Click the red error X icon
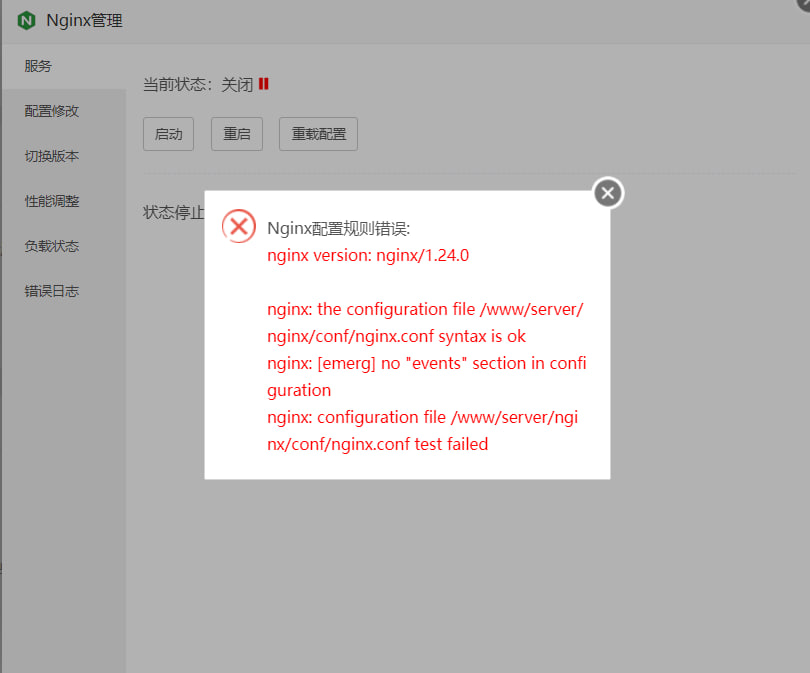The height and width of the screenshot is (673, 810). coord(239,226)
